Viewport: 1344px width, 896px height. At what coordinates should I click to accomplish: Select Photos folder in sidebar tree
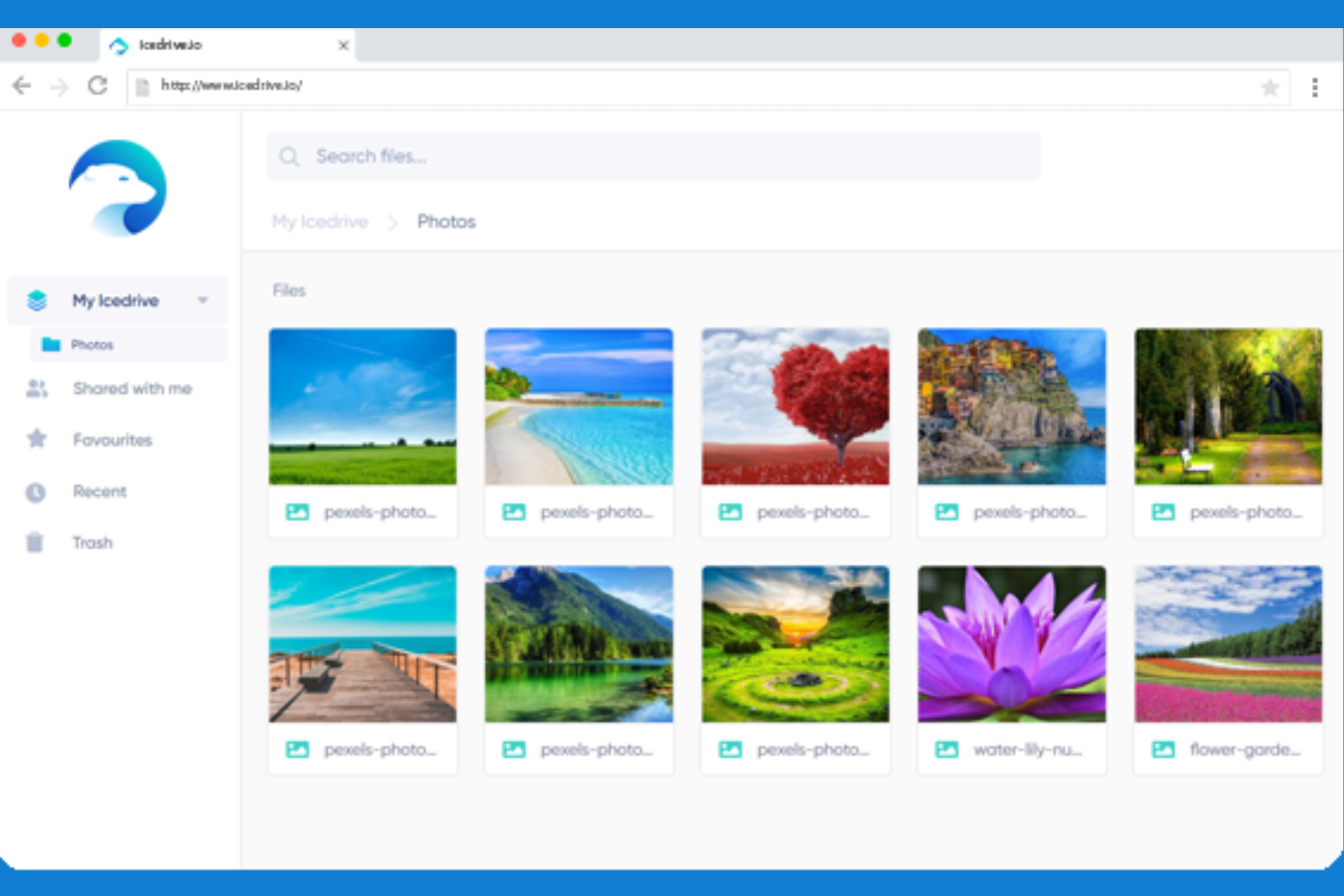[92, 345]
